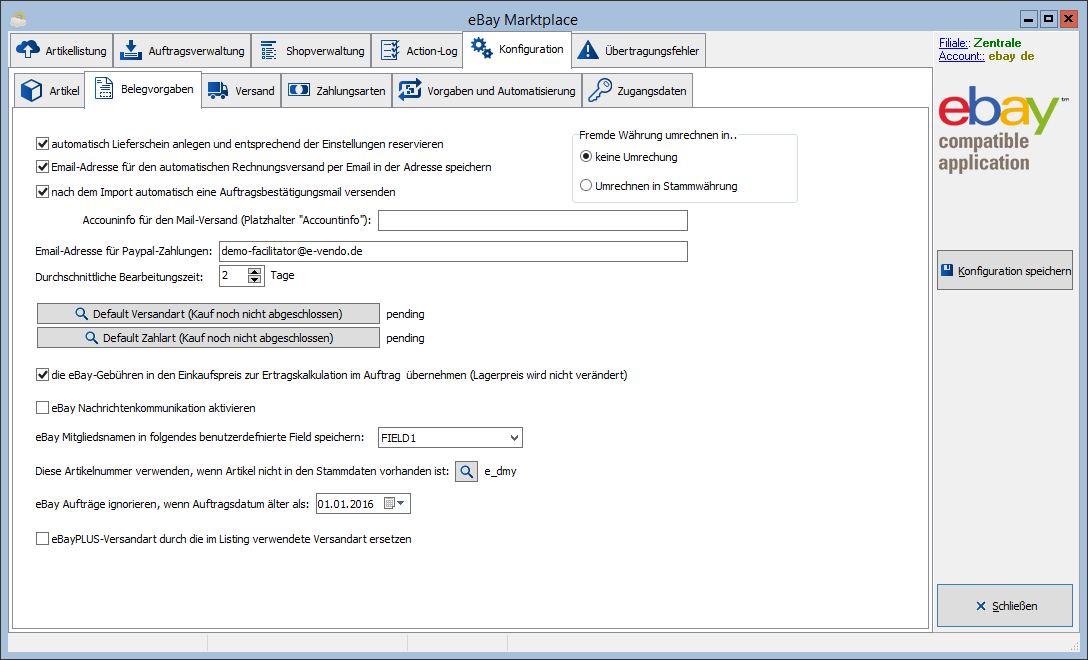Click the Belegvorgaben document icon

(x=103, y=88)
